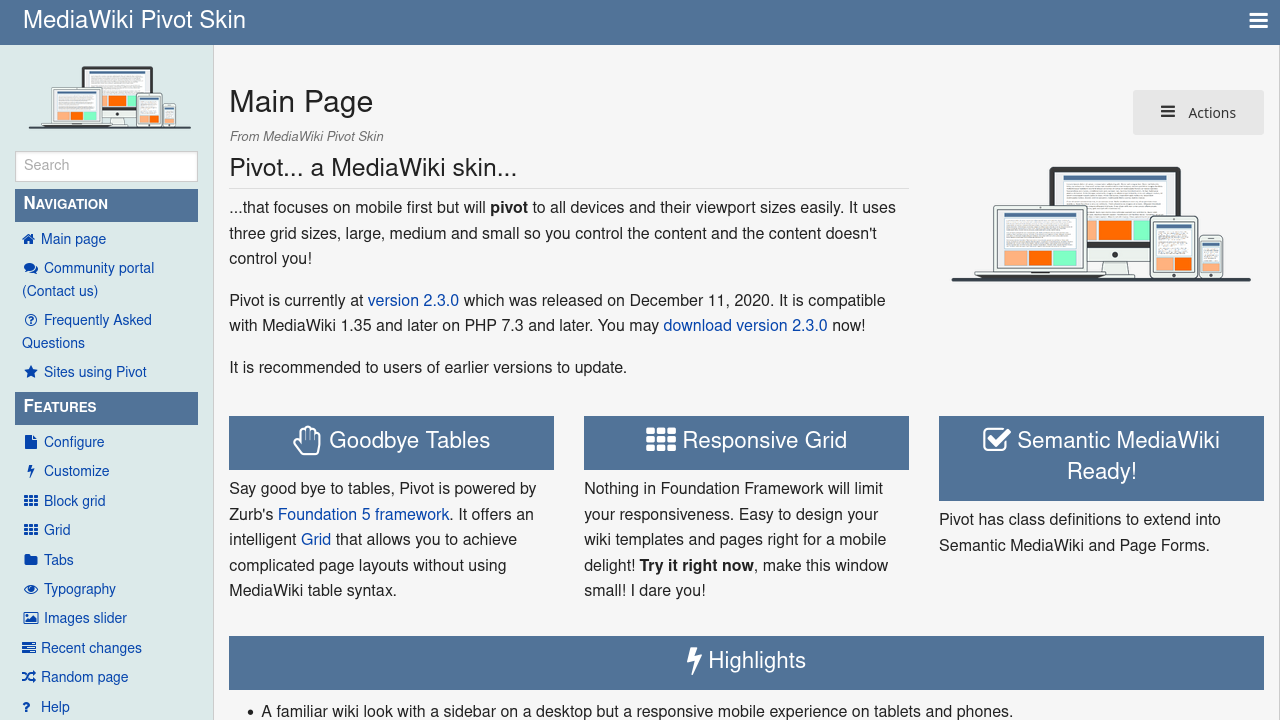Click the lightning bolt icon beside Customize
Screen dimensions: 1280x720
30,471
